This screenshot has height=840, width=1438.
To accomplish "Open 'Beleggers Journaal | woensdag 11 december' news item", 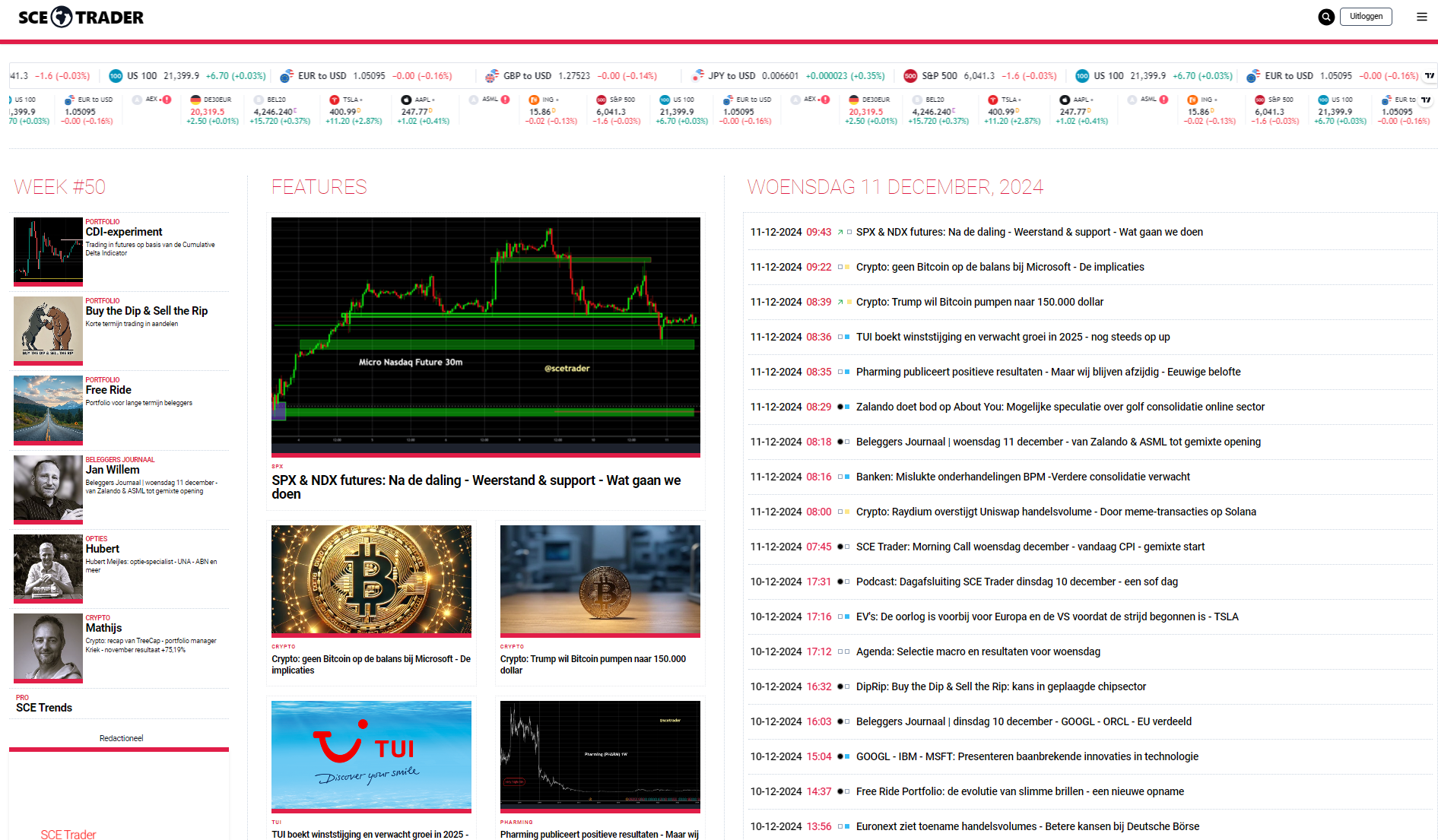I will pyautogui.click(x=1059, y=442).
